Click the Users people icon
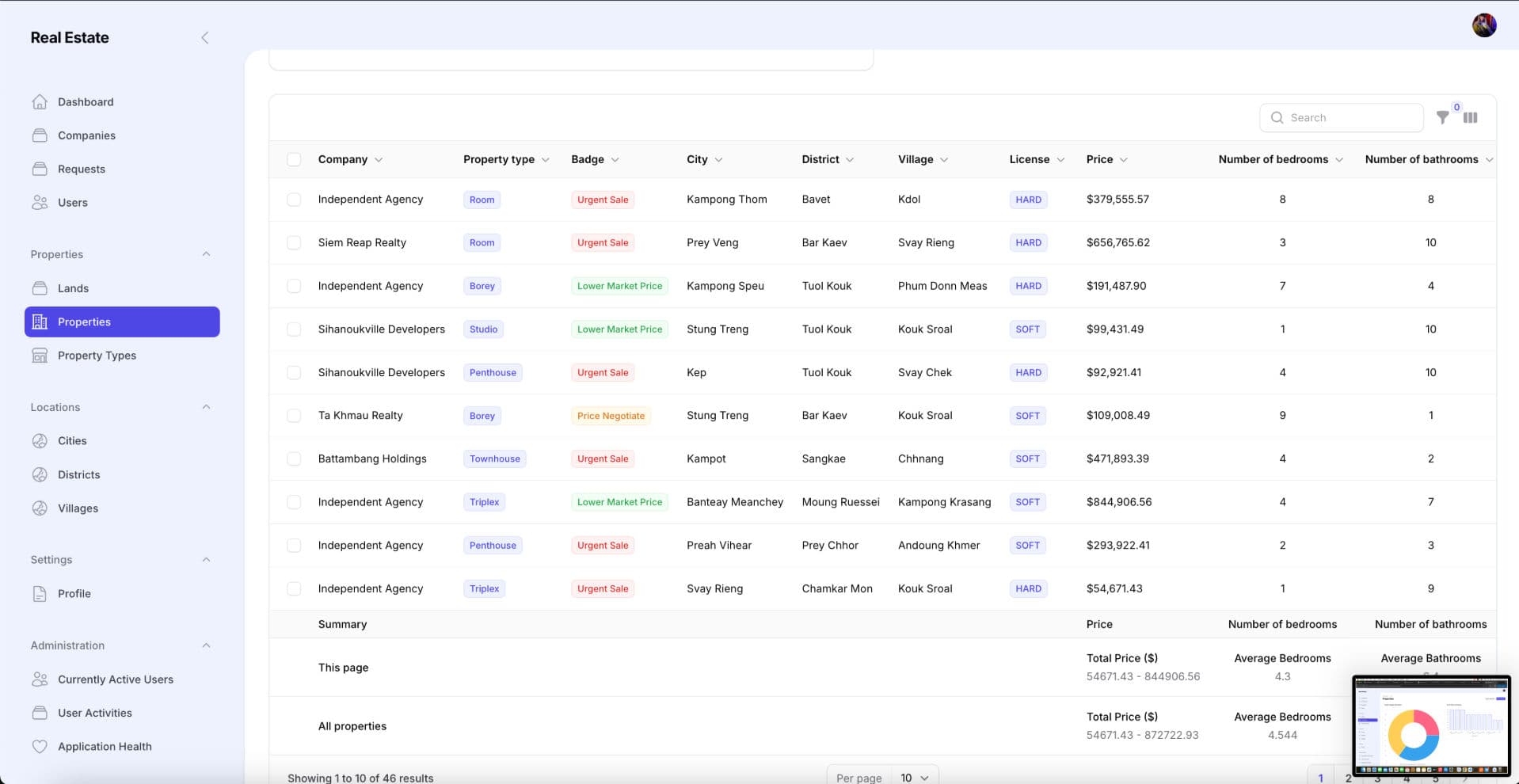This screenshot has height=784, width=1519. pyautogui.click(x=40, y=203)
